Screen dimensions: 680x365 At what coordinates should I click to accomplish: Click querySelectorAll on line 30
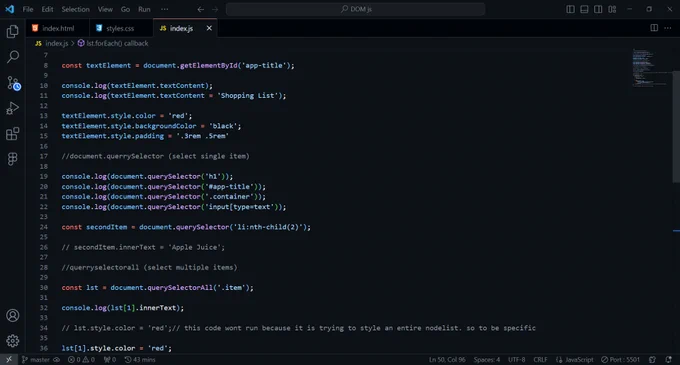[180, 288]
